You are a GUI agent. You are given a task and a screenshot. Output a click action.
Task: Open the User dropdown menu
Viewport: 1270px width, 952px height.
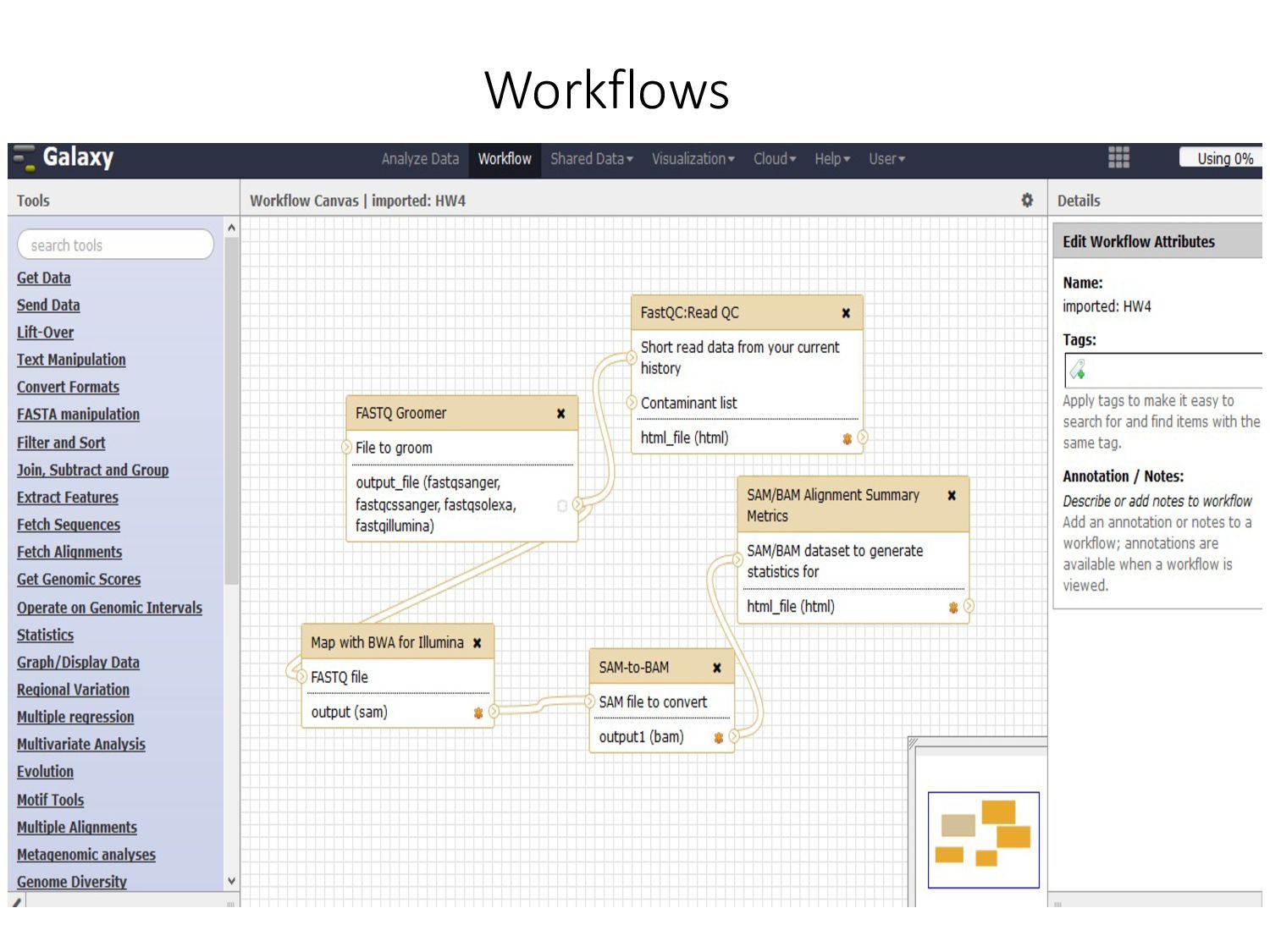coord(886,159)
